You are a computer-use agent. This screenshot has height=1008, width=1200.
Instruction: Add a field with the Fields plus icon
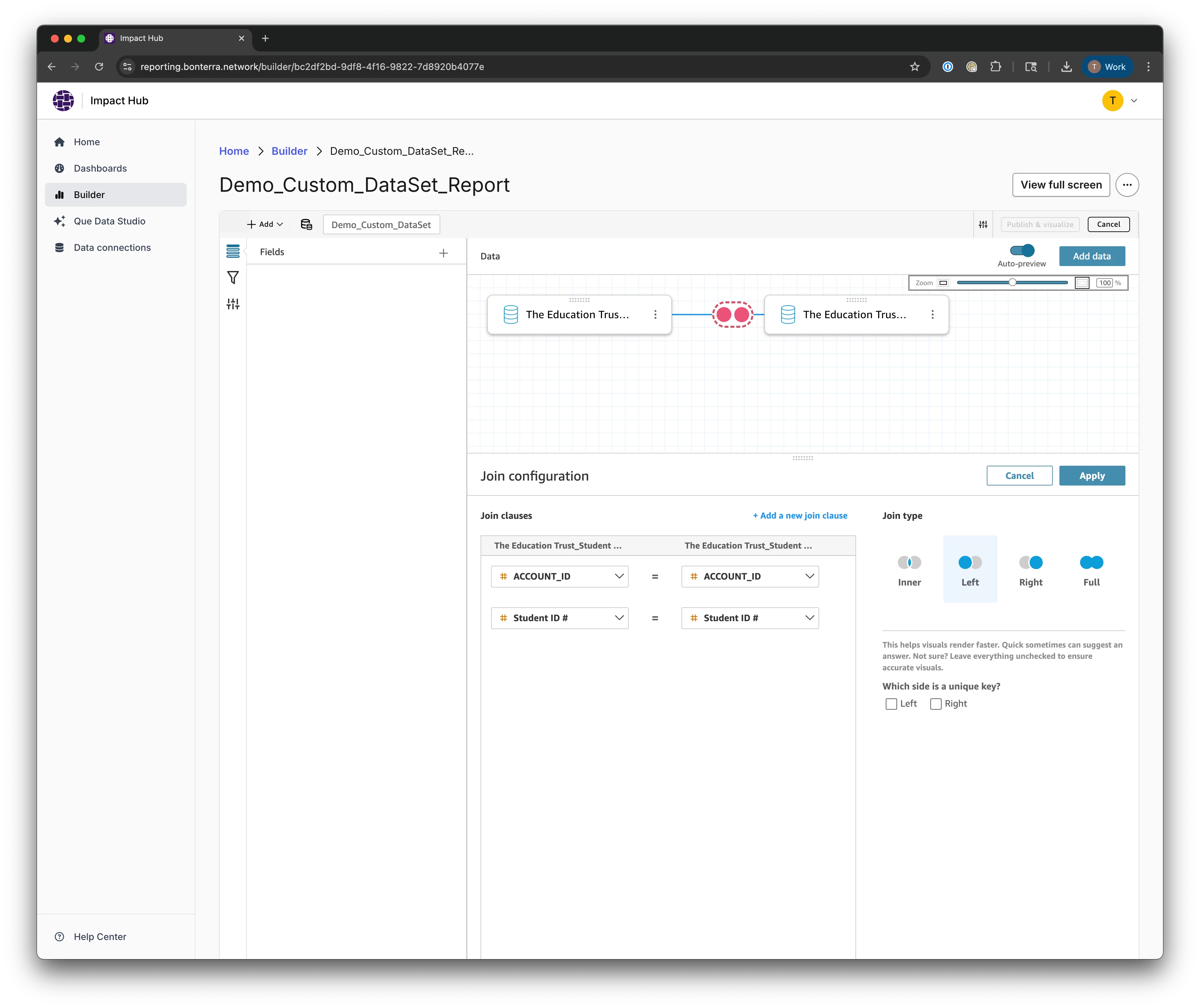pos(444,253)
